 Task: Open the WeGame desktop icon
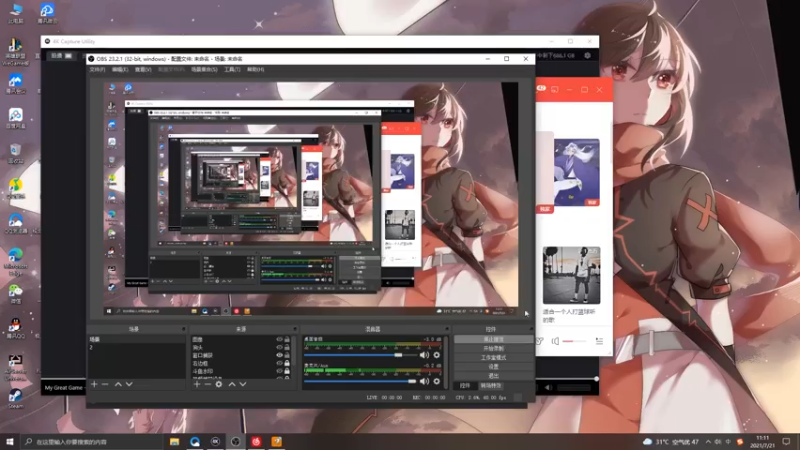tap(15, 53)
